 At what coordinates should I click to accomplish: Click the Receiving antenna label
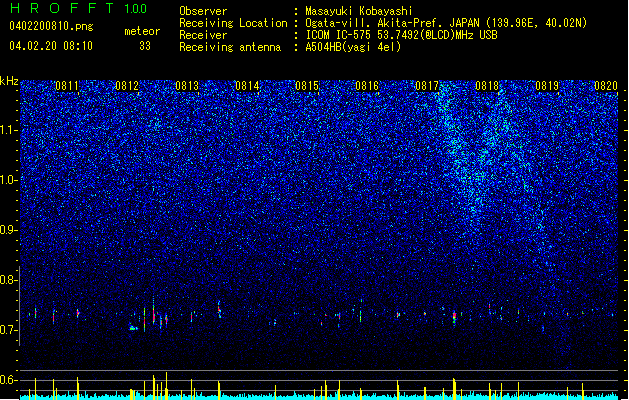230,47
